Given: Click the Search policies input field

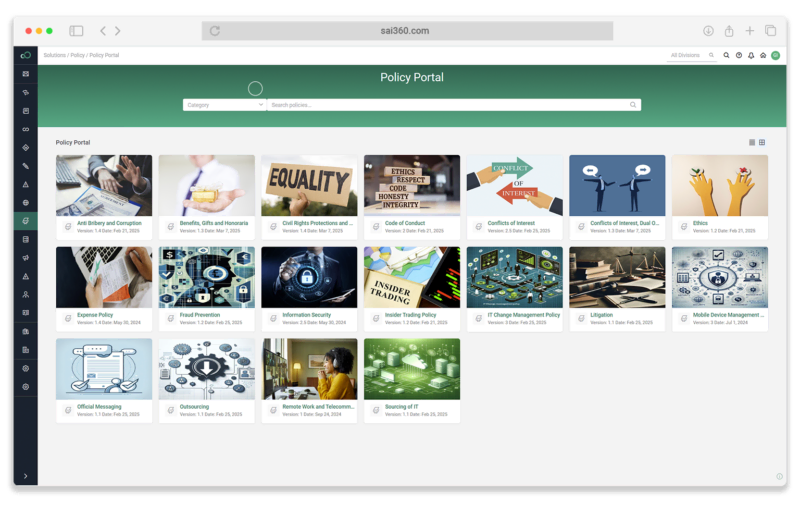Looking at the screenshot, I should pos(448,105).
